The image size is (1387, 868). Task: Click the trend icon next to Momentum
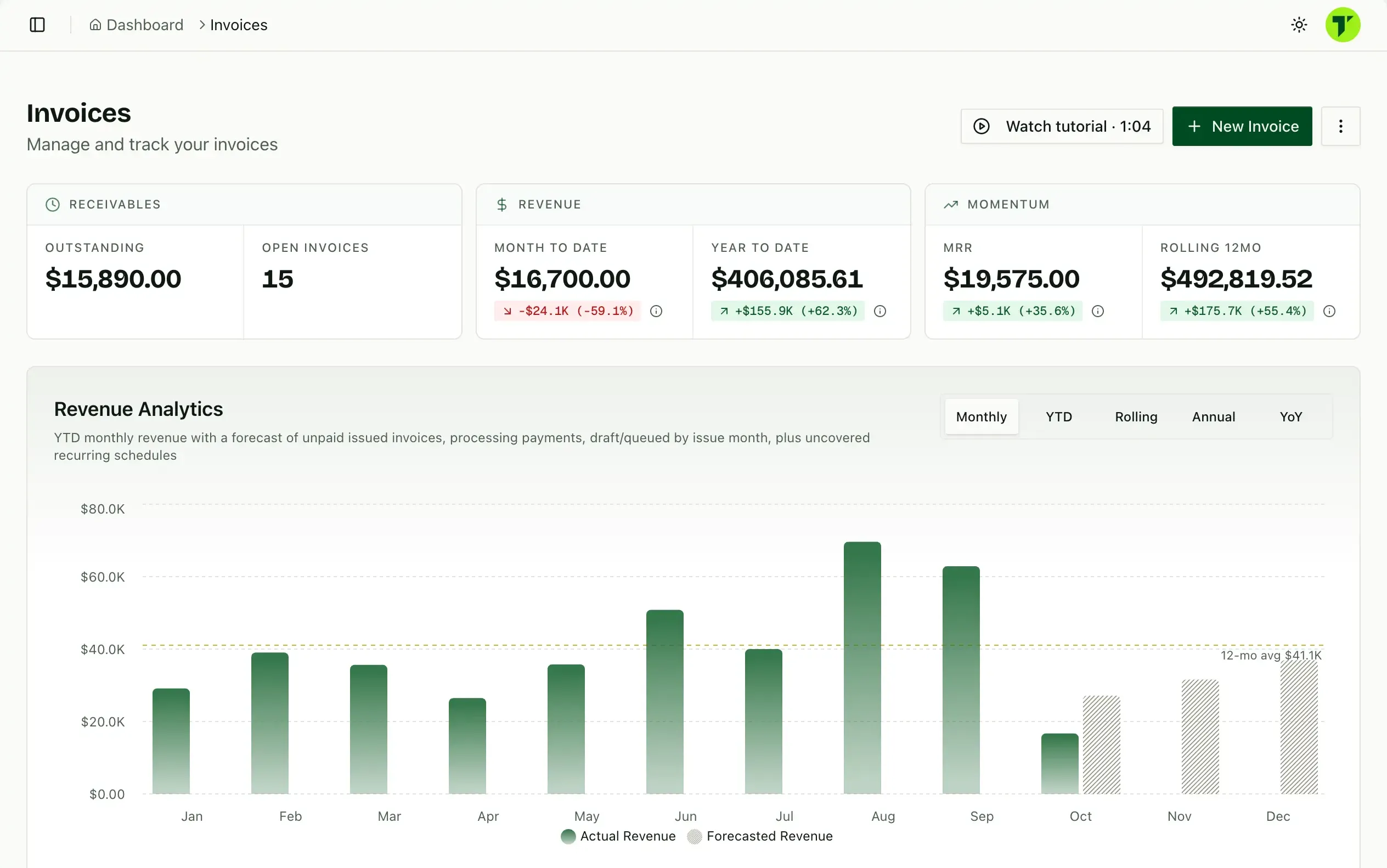point(951,204)
